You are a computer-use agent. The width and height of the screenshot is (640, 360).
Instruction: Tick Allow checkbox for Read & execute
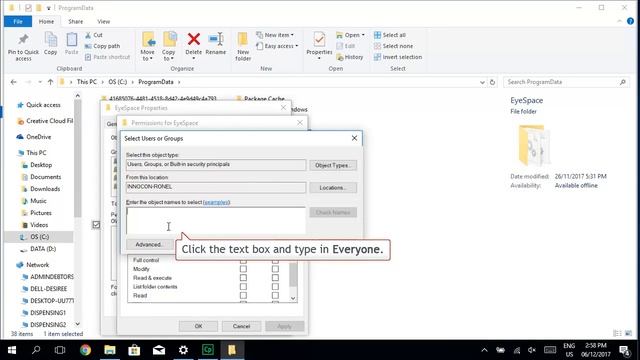pyautogui.click(x=243, y=278)
